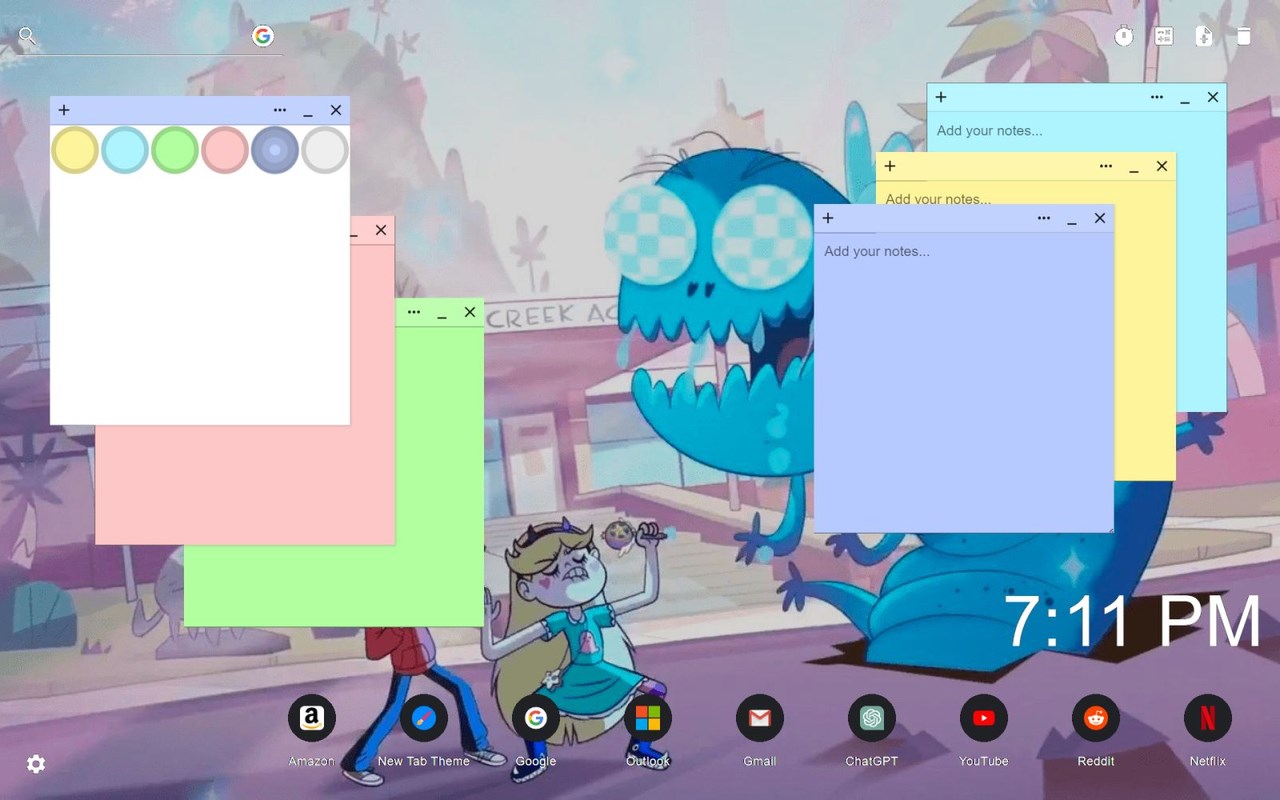The width and height of the screenshot is (1280, 800).
Task: Add a note from the white note's plus
Action: pos(64,110)
